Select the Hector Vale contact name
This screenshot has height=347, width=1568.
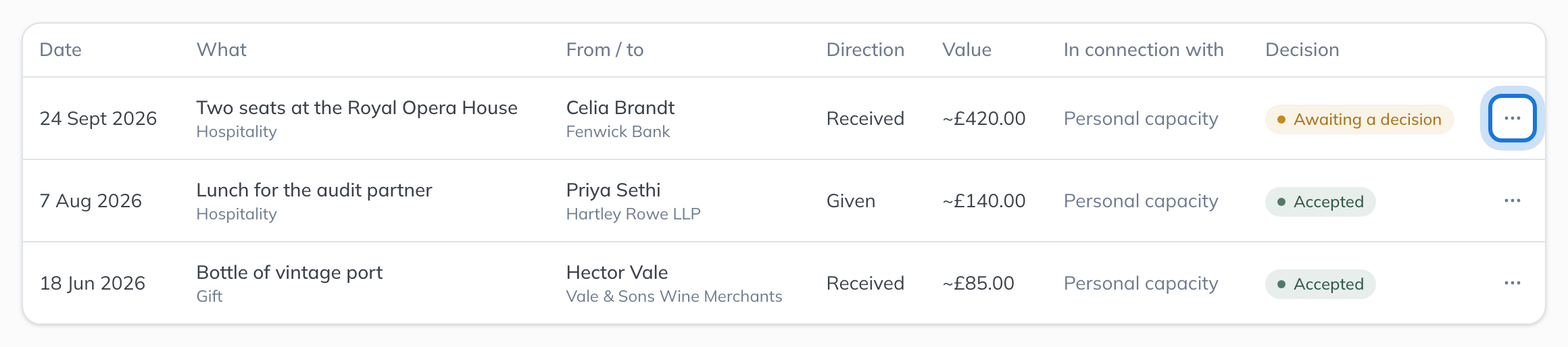(x=617, y=273)
